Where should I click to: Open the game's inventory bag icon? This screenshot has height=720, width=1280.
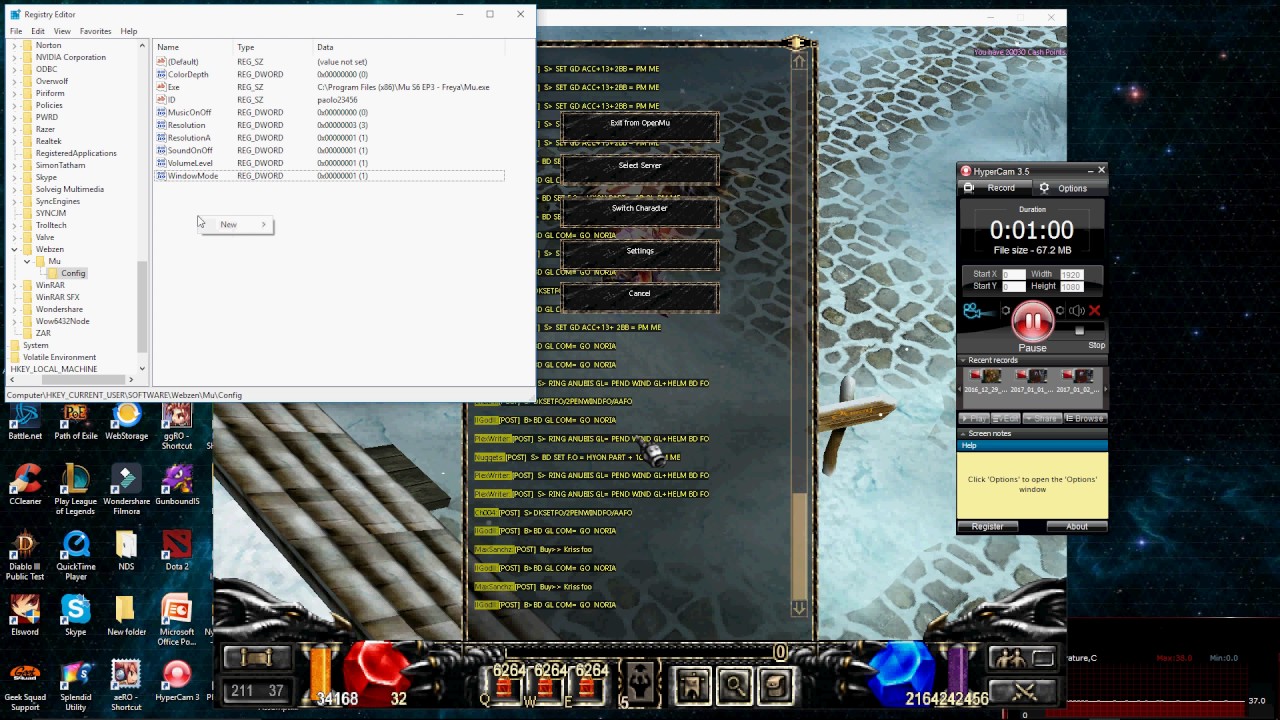pos(774,686)
